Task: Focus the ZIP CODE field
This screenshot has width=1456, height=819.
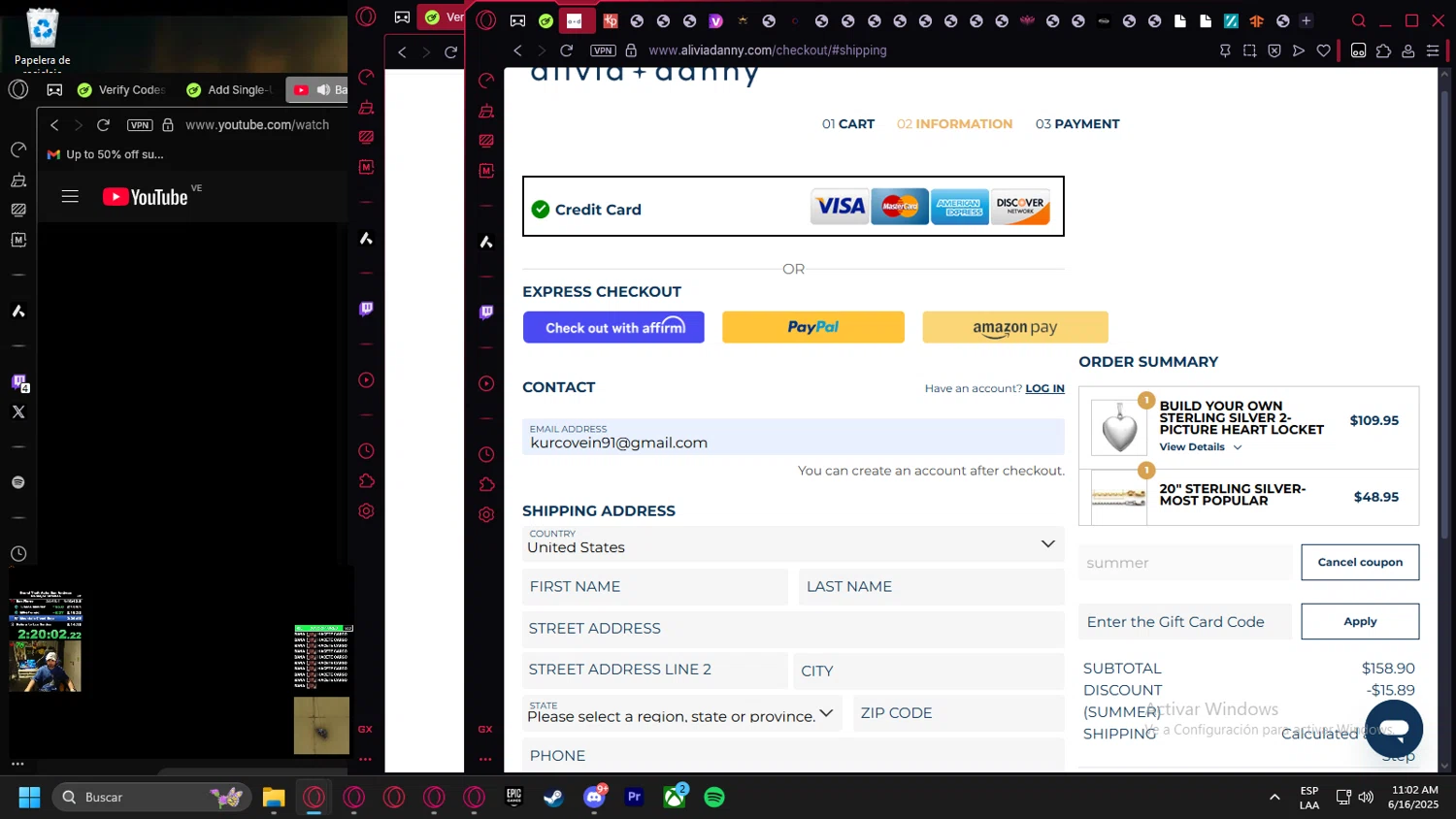Action: coord(959,713)
